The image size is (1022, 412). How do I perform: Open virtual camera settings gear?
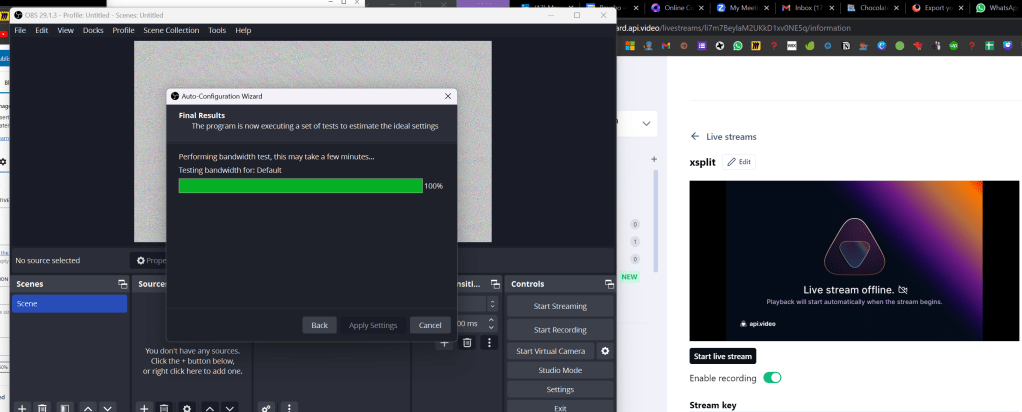[x=605, y=351]
